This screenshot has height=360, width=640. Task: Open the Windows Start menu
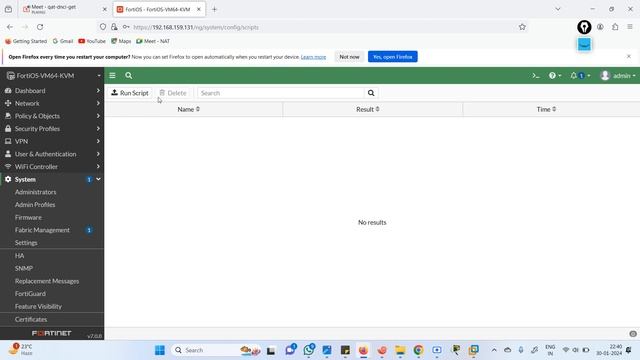click(x=160, y=350)
